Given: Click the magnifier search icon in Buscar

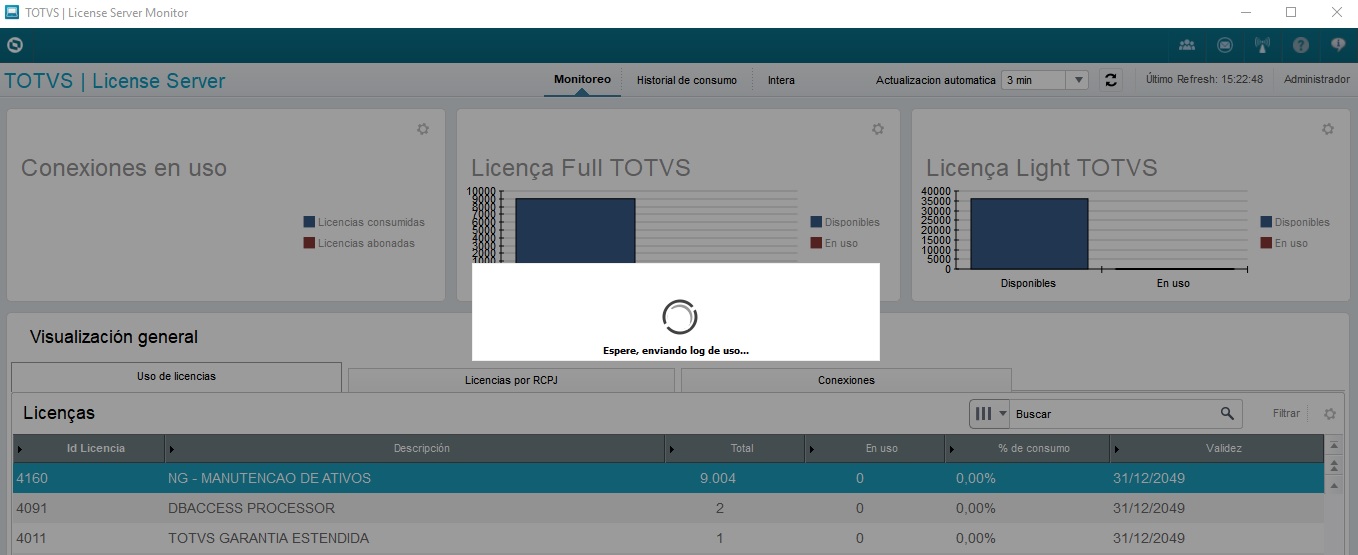Looking at the screenshot, I should (1227, 413).
